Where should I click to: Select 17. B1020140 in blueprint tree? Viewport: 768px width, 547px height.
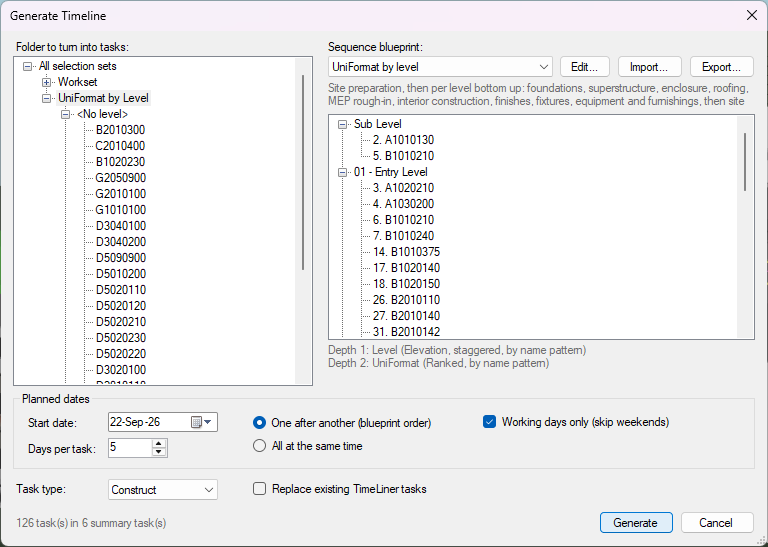[406, 268]
